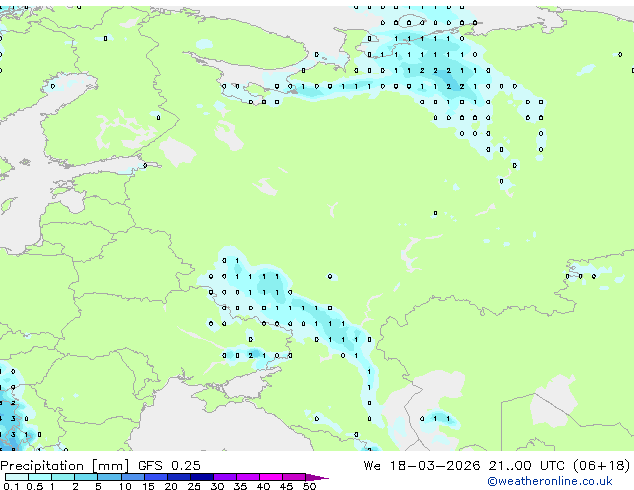This screenshot has width=634, height=490.
Task: Click the 15–20 mm legend color swatch
Action: (155, 477)
